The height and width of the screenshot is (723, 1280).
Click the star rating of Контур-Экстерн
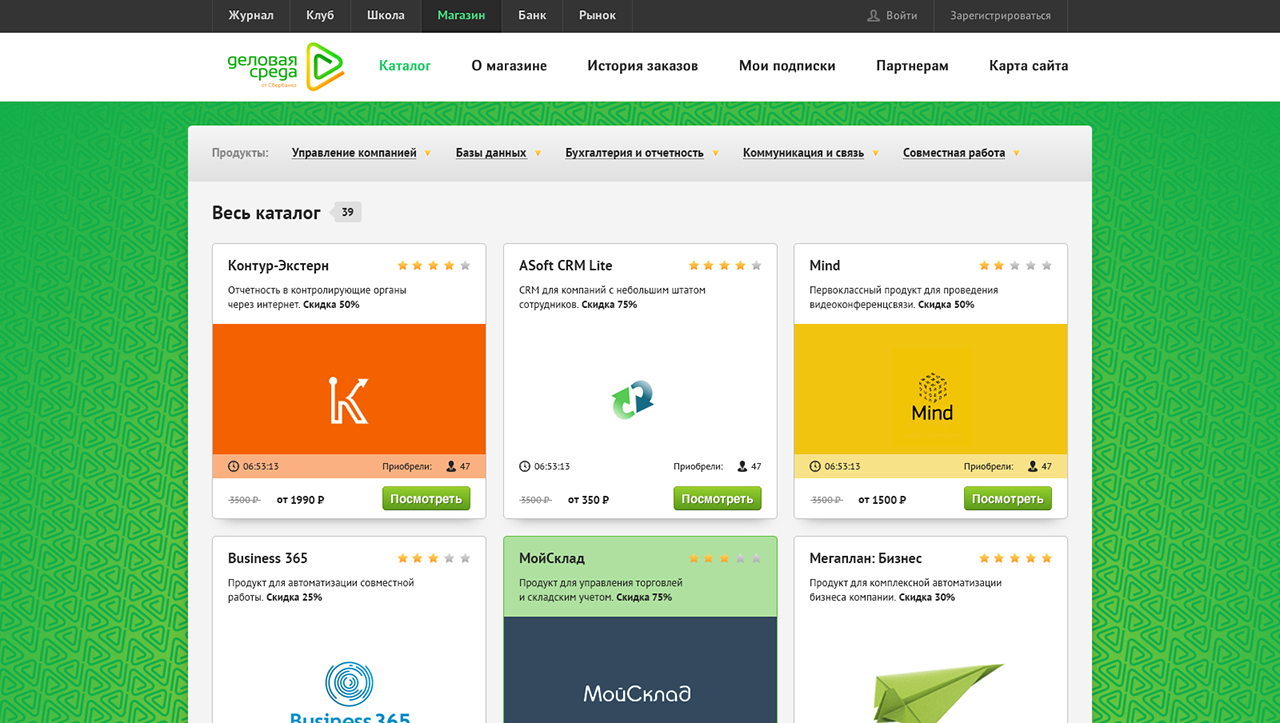click(x=434, y=266)
